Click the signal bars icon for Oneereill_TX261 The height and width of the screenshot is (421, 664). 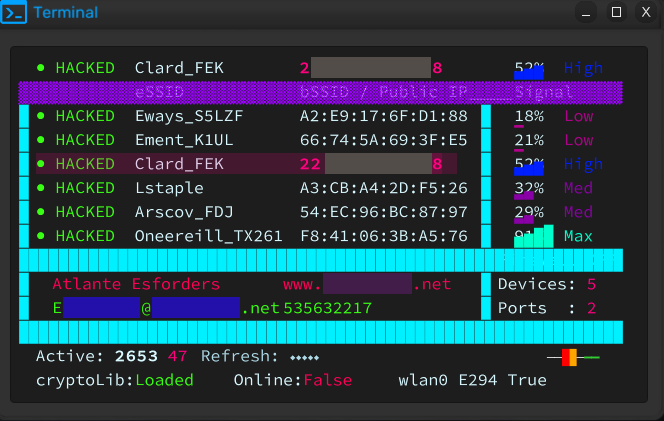tap(534, 236)
